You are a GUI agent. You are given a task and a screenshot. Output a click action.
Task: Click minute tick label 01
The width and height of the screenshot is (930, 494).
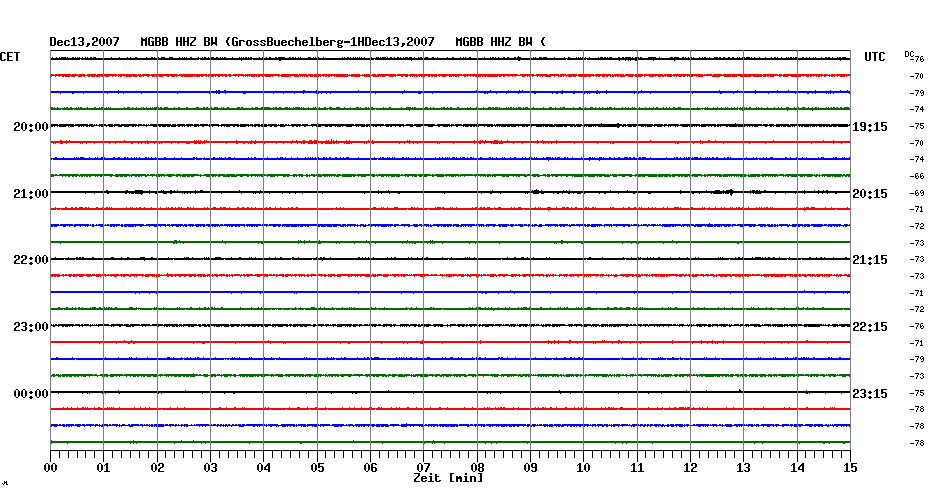click(x=104, y=468)
